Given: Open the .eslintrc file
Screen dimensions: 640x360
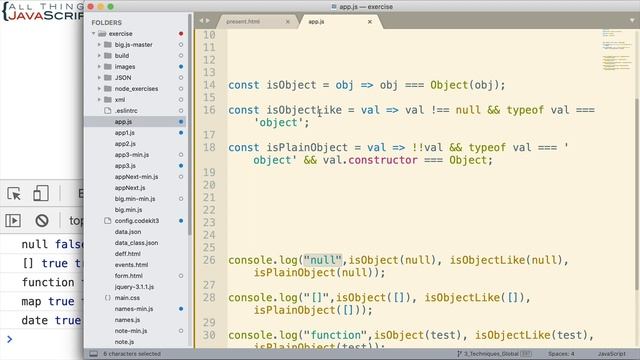Looking at the screenshot, I should pyautogui.click(x=126, y=111).
